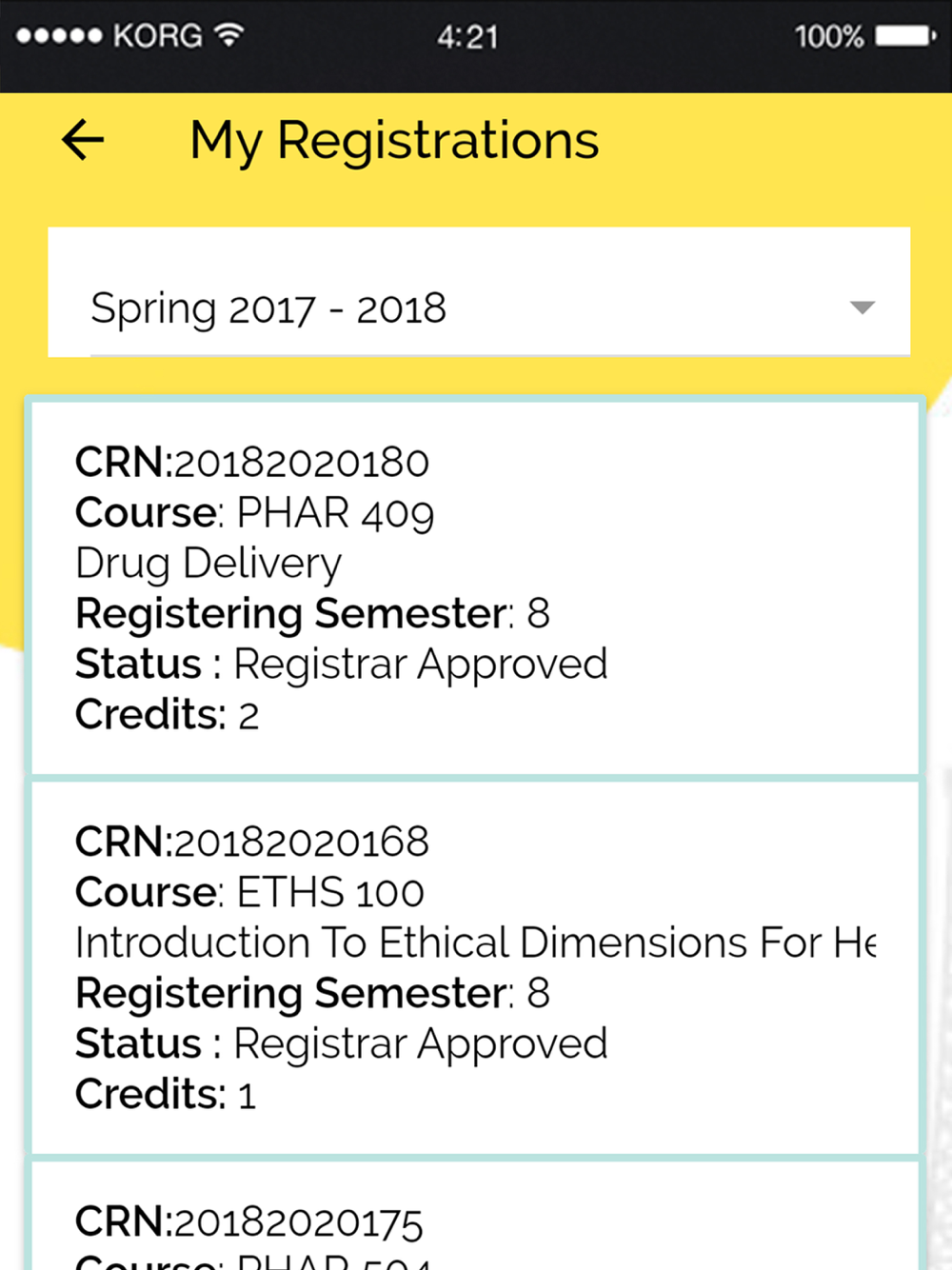Viewport: 952px width, 1270px height.
Task: Click Credits: 1 in ETHS 100 card
Action: (x=166, y=1094)
